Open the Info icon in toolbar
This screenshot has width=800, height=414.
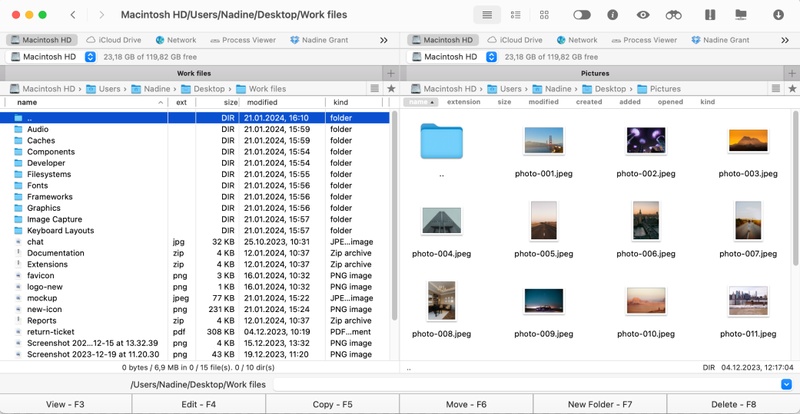(x=612, y=15)
